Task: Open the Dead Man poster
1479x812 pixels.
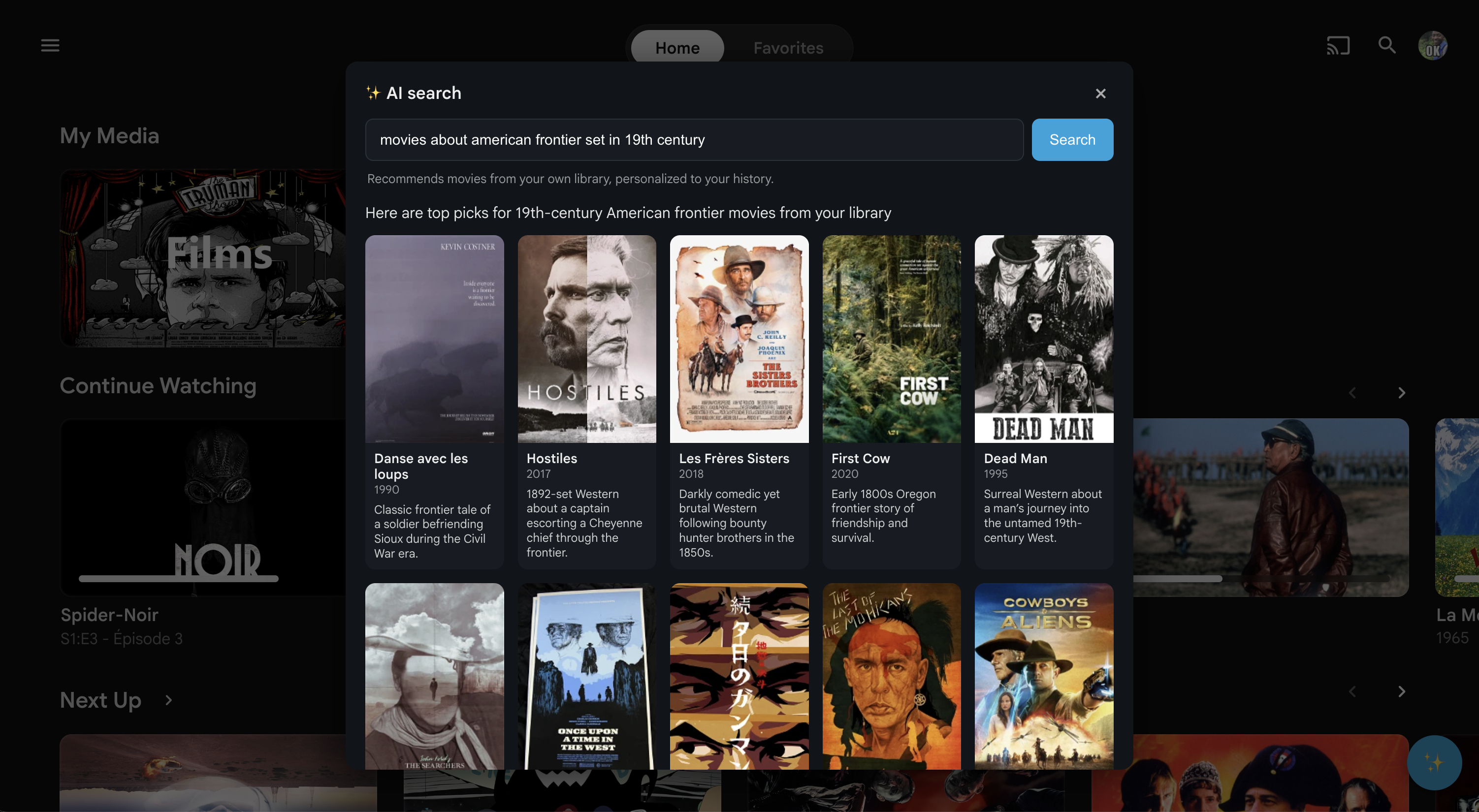Action: click(1044, 339)
